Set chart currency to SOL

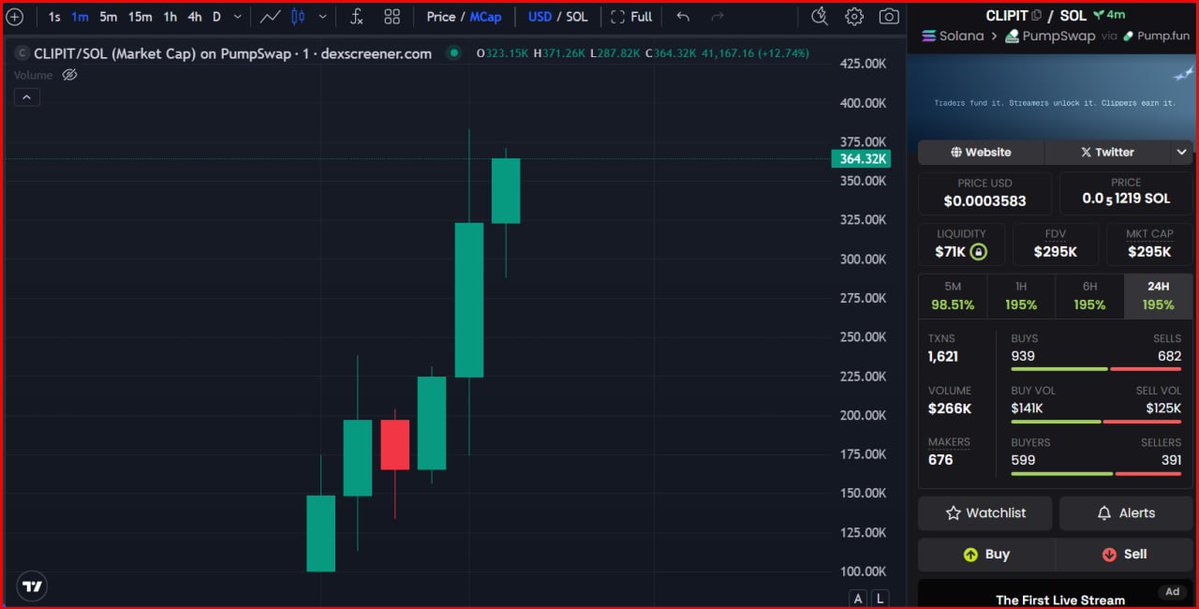(577, 17)
